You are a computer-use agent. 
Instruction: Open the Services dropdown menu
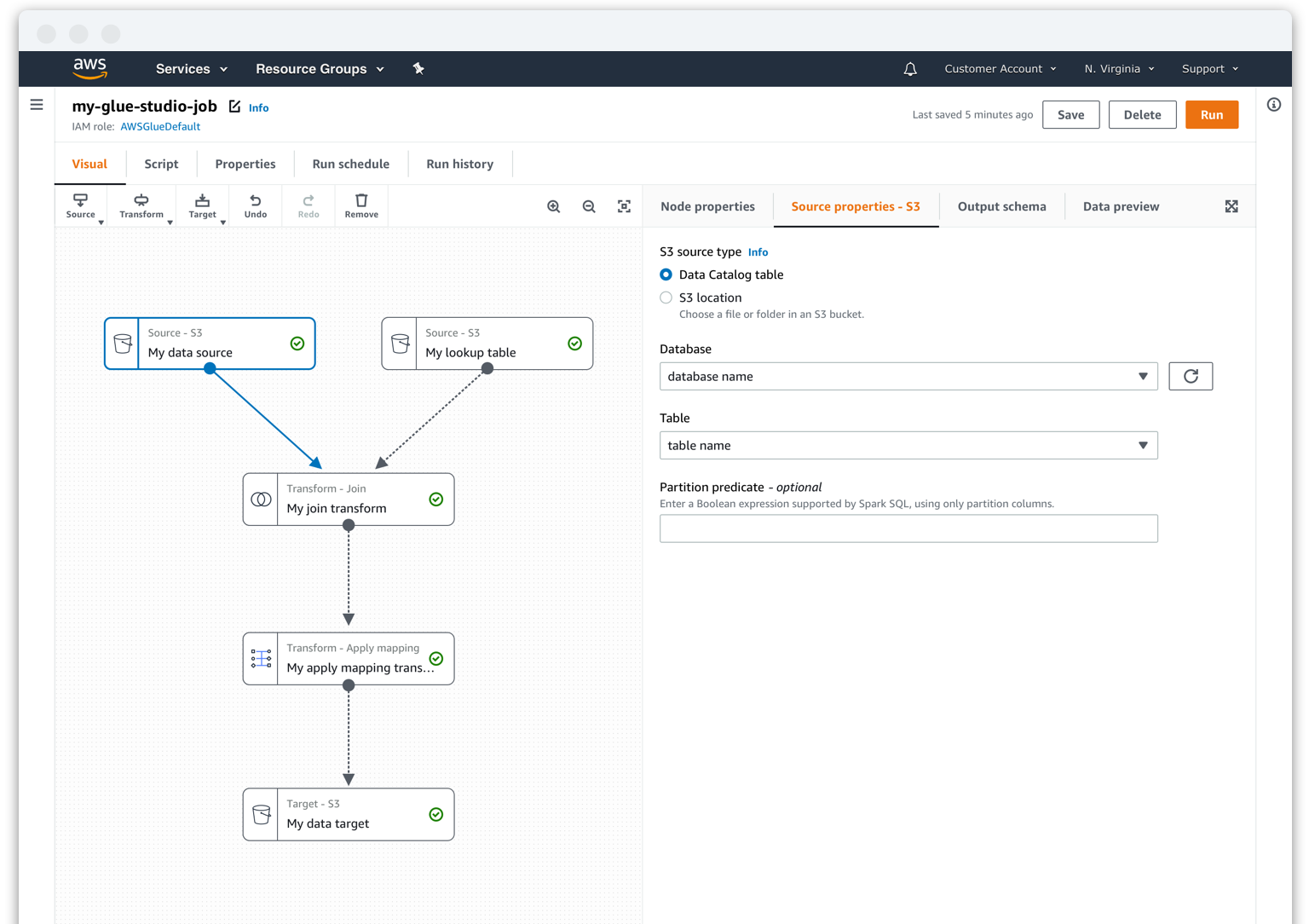pos(192,69)
